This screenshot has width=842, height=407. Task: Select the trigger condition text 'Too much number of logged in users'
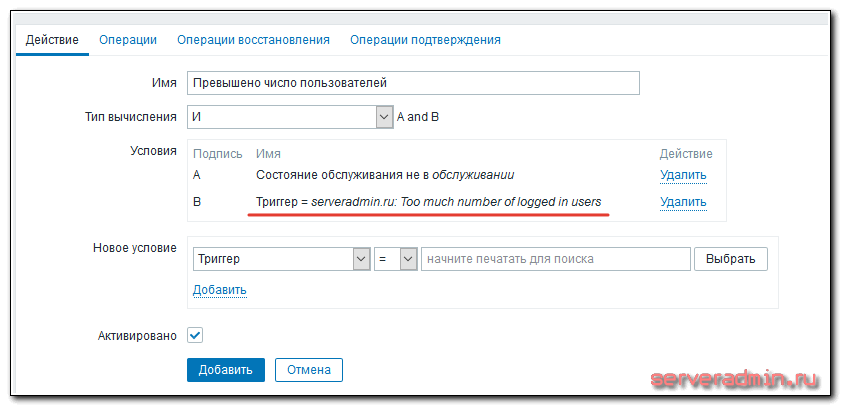[x=502, y=202]
